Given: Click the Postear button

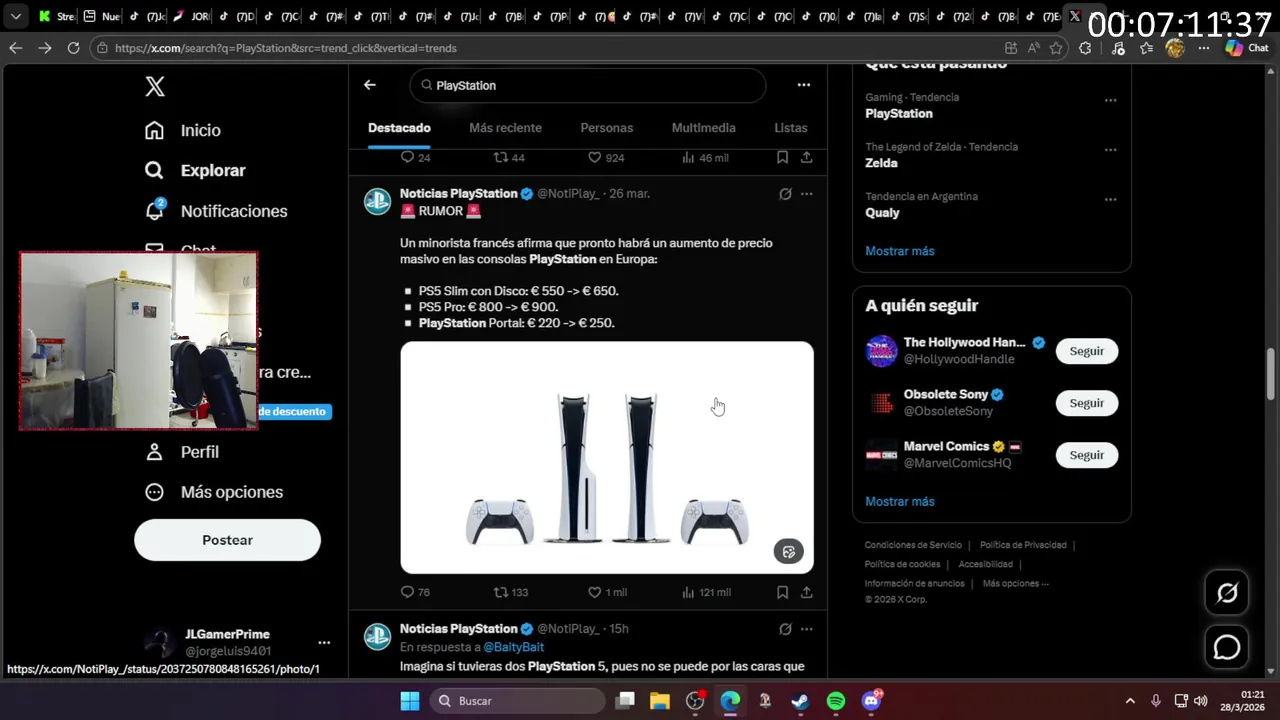Looking at the screenshot, I should [x=227, y=540].
